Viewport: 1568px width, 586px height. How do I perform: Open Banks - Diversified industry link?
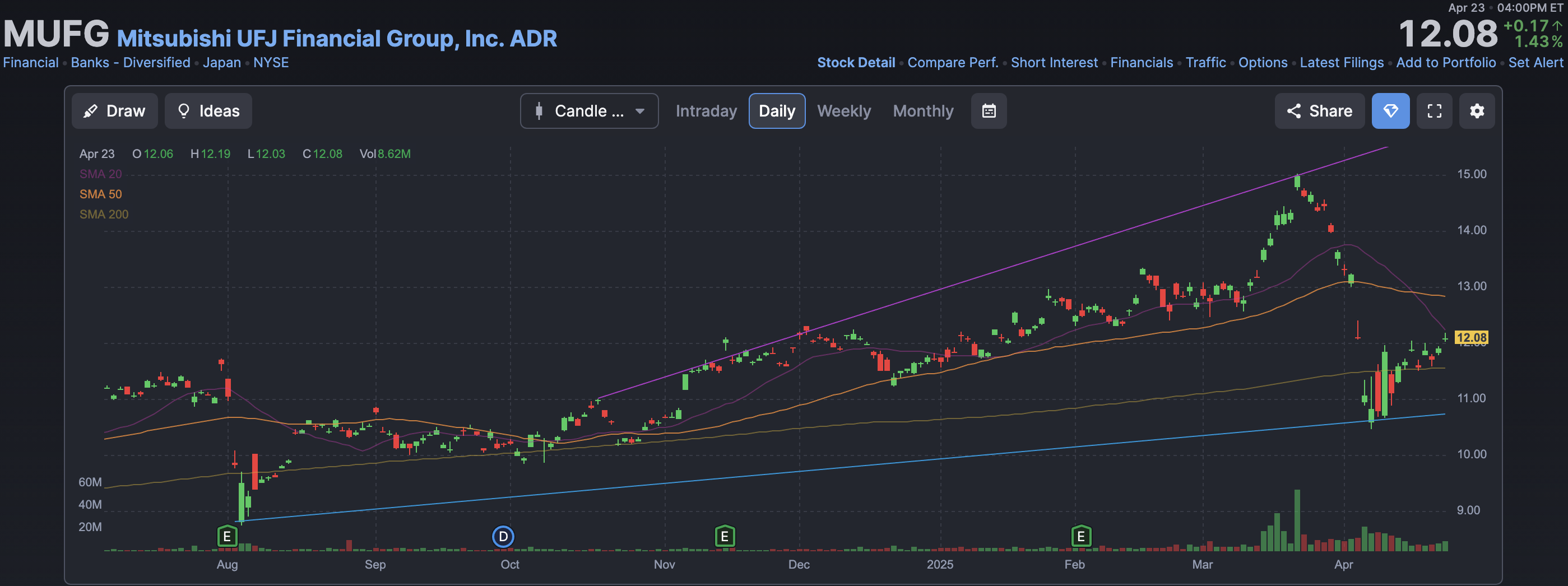[x=130, y=63]
